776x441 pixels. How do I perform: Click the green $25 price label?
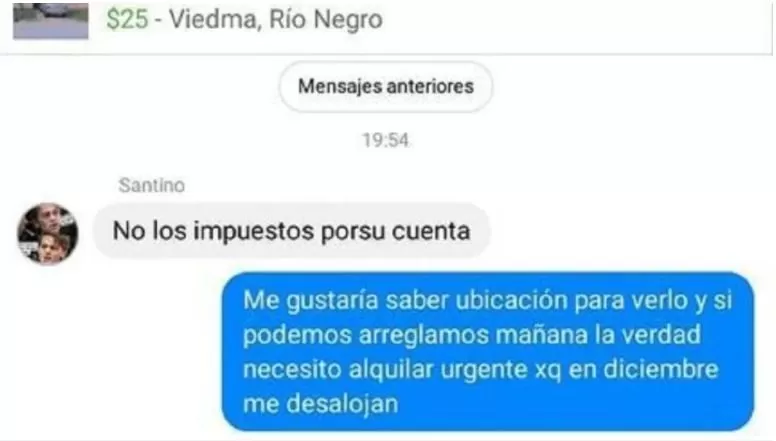click(127, 20)
